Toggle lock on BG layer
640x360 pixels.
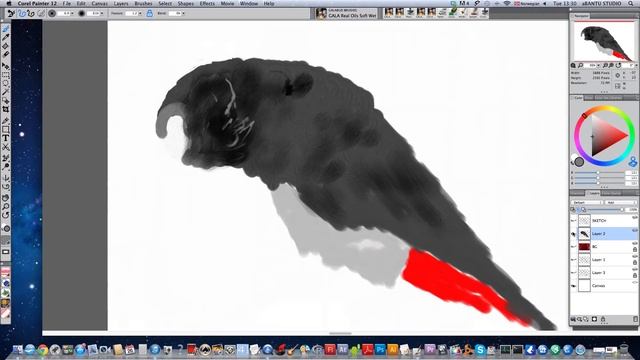pos(635,249)
